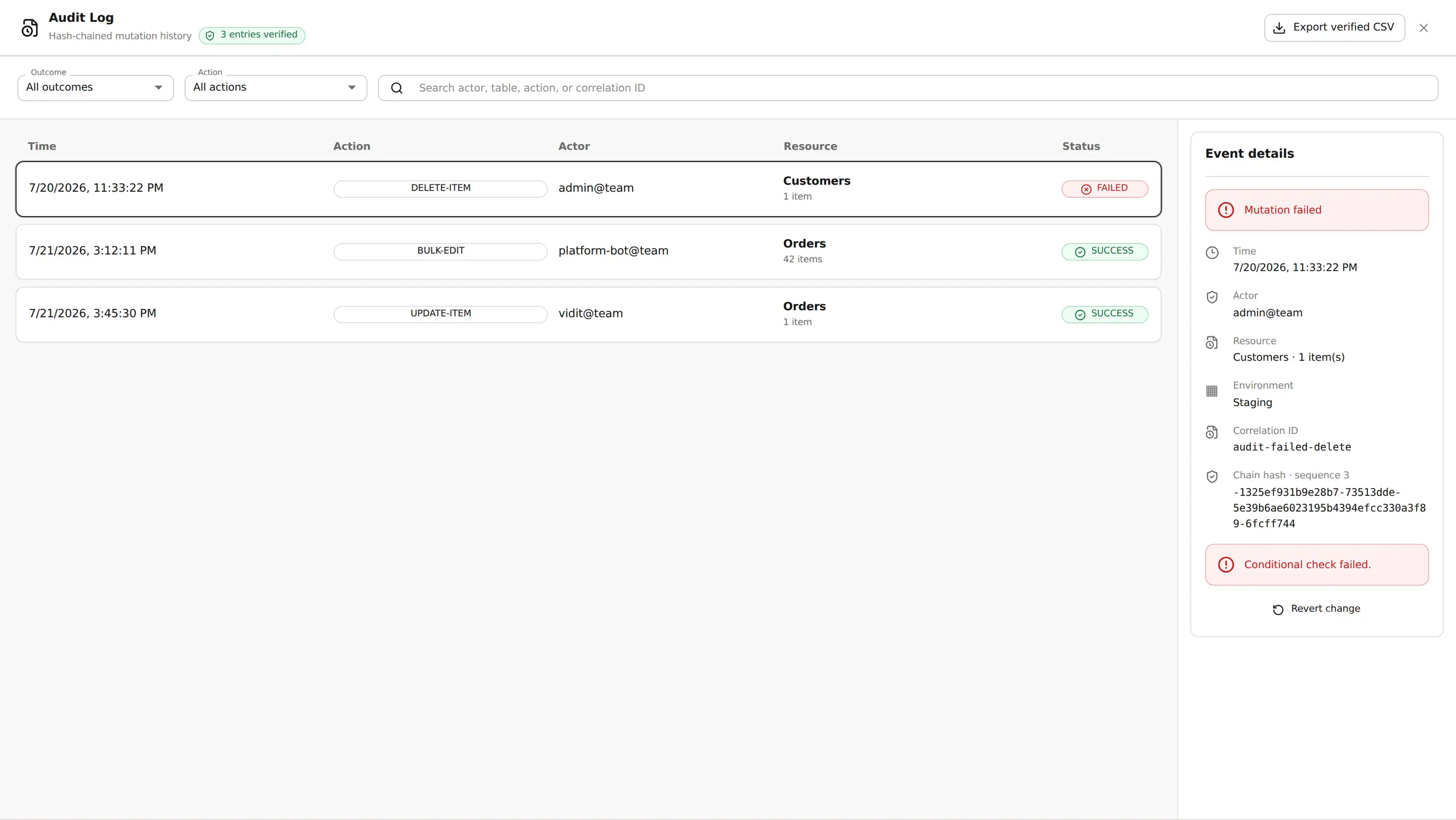Screen dimensions: 1456x820
Task: Click actor vidit@team
Action: [x=590, y=313]
